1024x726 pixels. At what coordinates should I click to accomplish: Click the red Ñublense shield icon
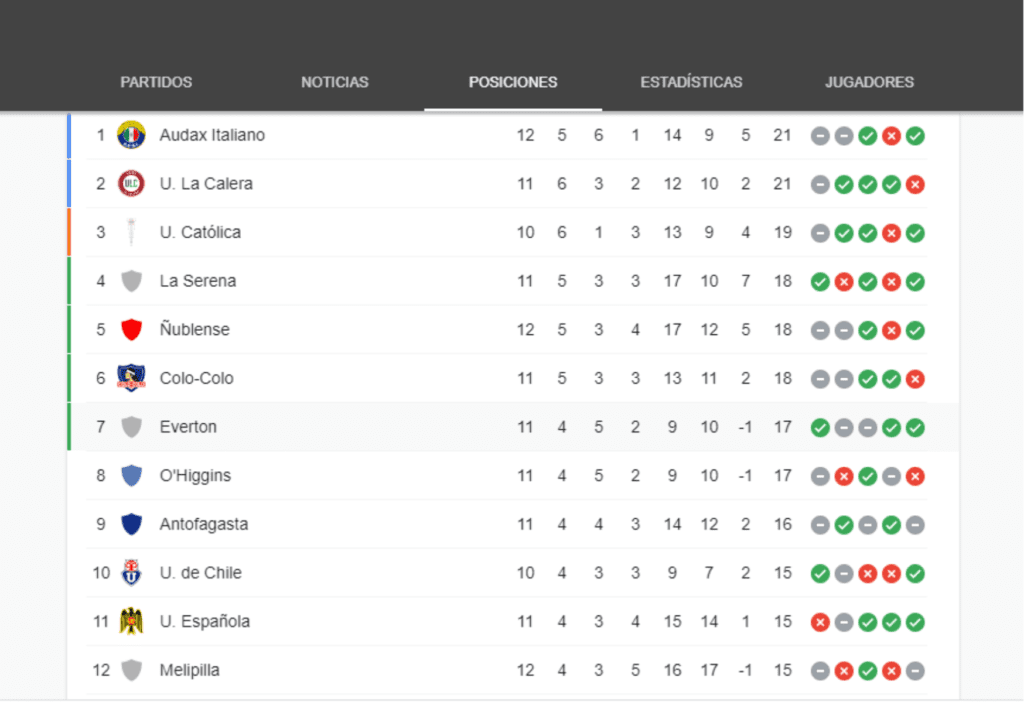click(131, 330)
